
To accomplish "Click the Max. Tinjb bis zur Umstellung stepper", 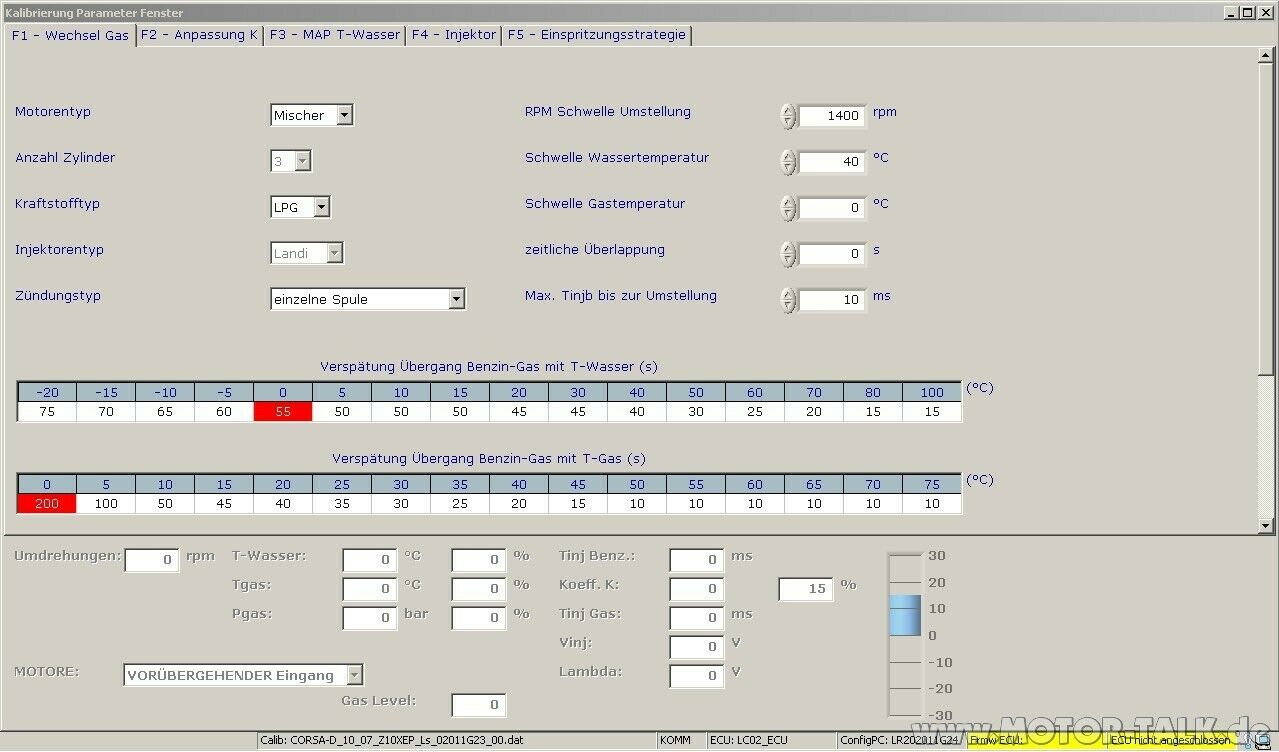I will tap(788, 299).
